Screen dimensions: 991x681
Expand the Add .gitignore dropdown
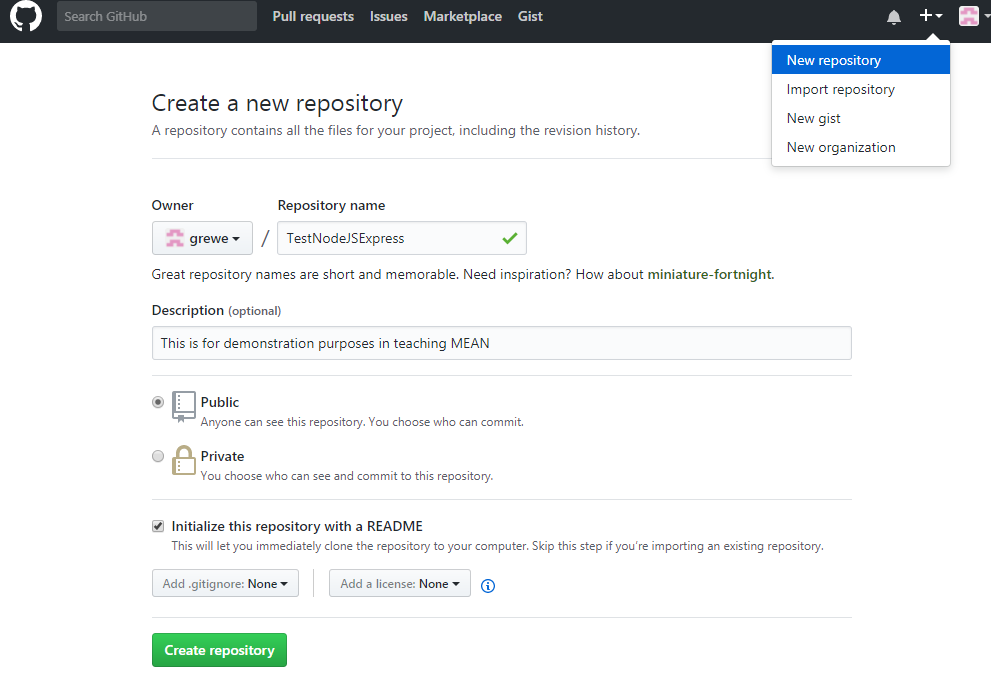pos(225,584)
